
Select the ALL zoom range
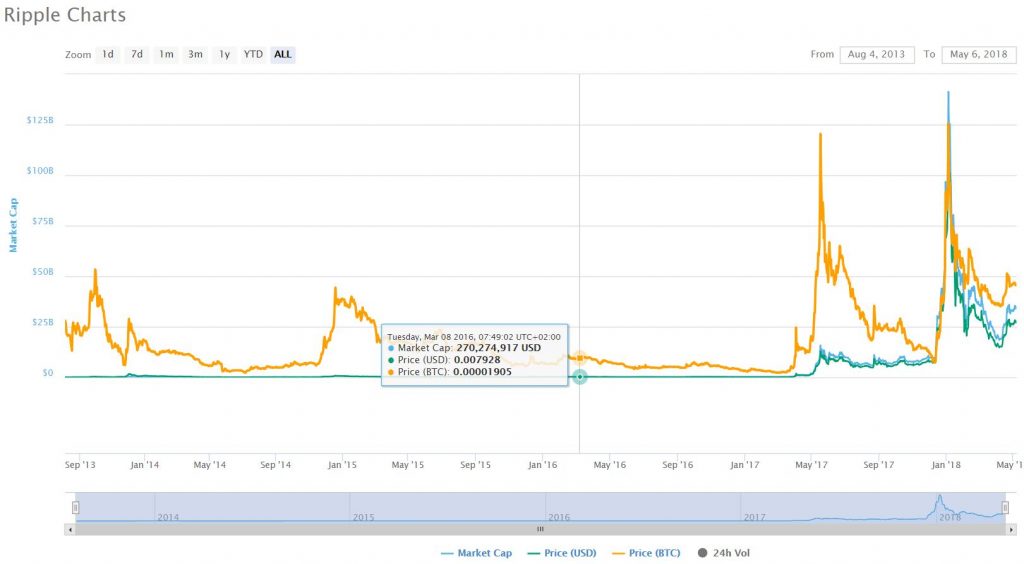pos(283,54)
